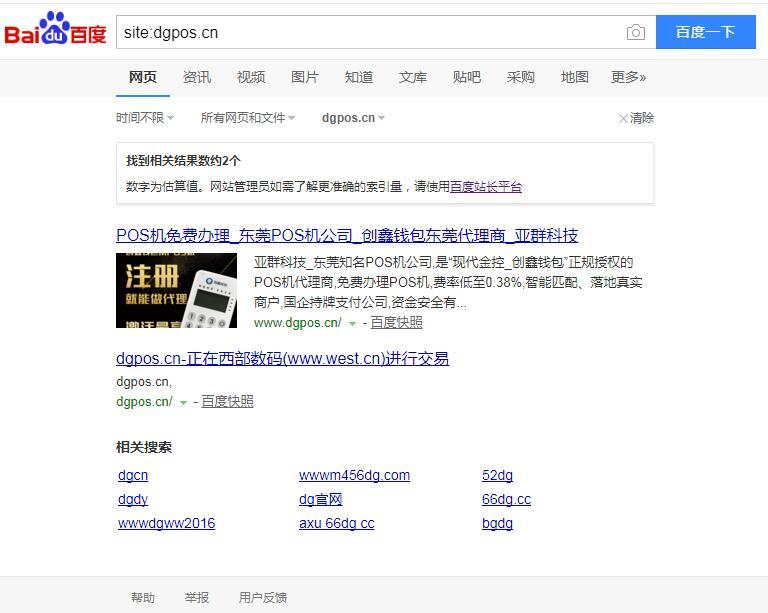The width and height of the screenshot is (768, 613).
Task: Click the 相关搜索 heading
Action: point(144,447)
